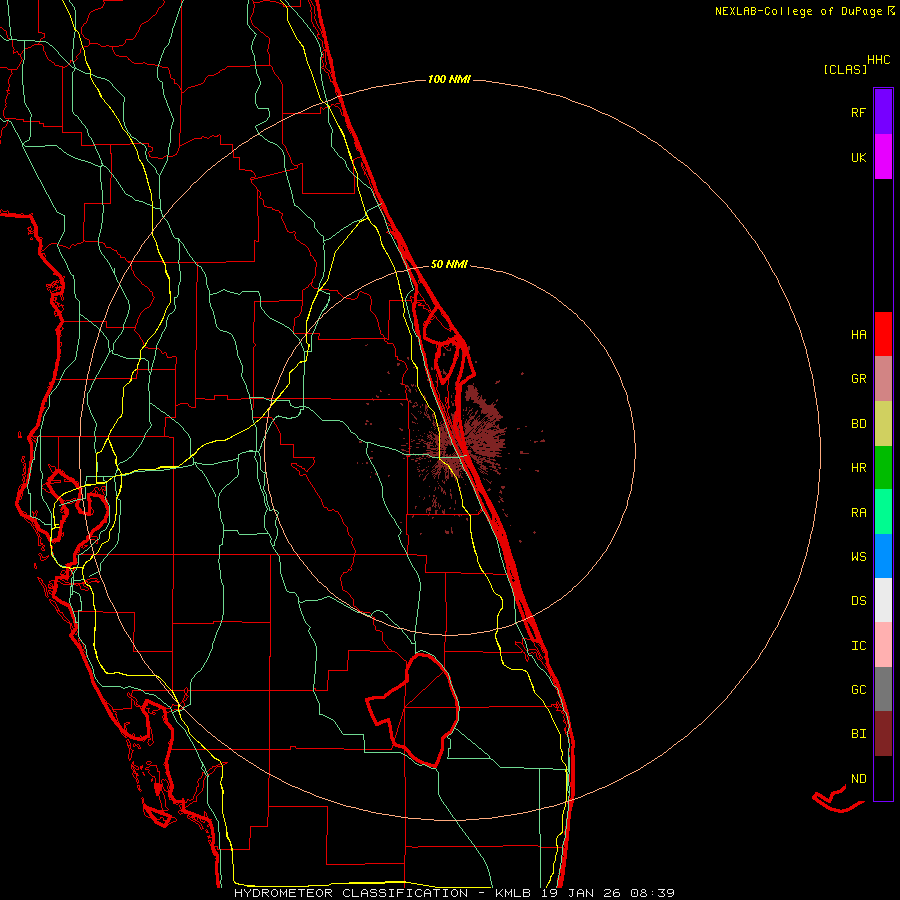Click the ND black legend swatch
Viewport: 900px width, 900px height.
click(x=883, y=778)
